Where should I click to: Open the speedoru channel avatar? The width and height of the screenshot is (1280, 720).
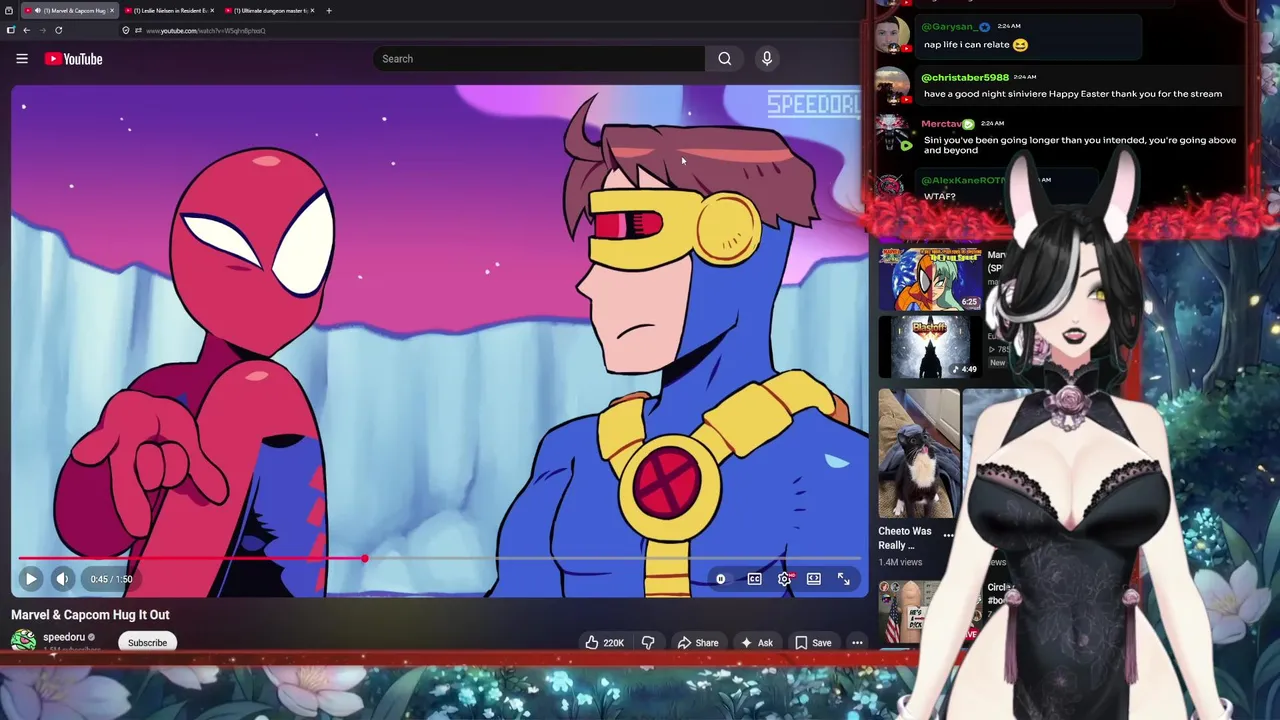(23, 640)
